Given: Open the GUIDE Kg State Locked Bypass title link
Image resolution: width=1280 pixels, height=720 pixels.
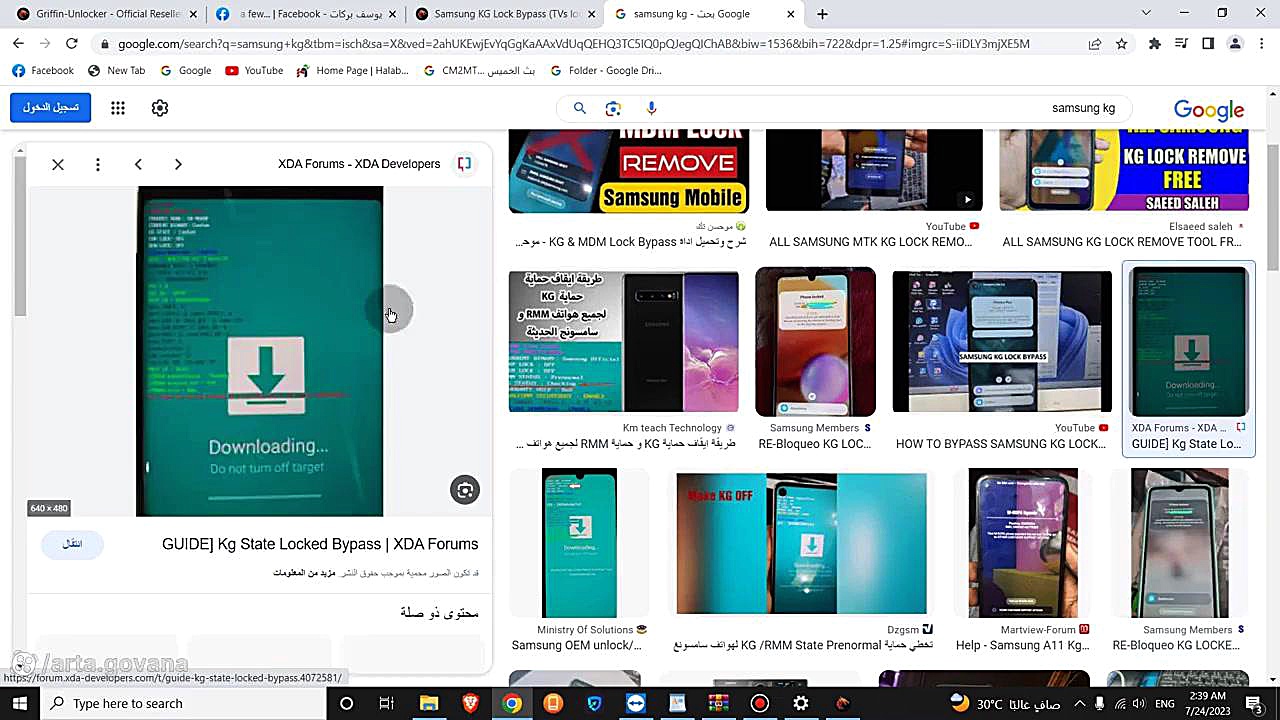Looking at the screenshot, I should click(320, 544).
